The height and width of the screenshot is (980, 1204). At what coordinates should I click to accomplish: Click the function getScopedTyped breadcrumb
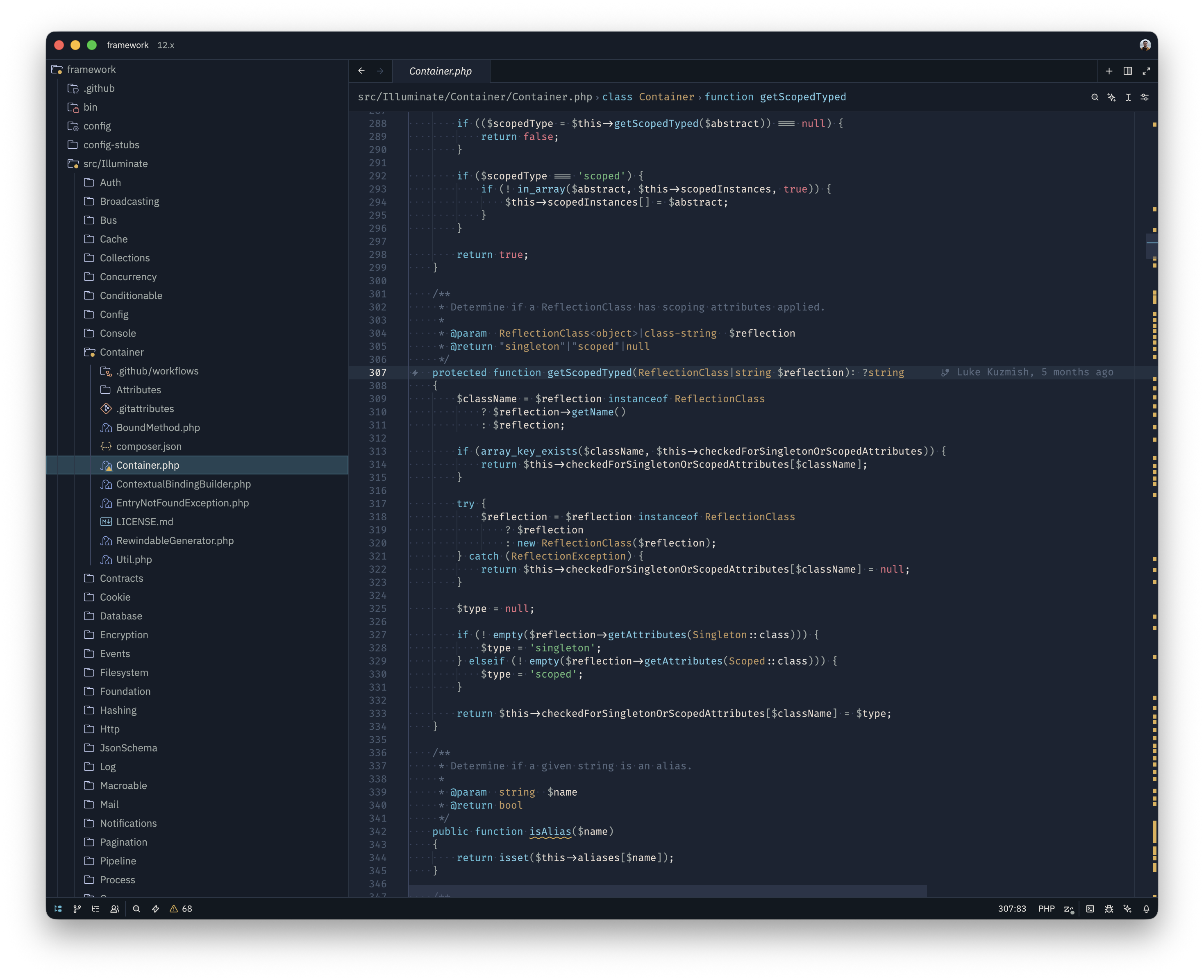(x=775, y=97)
